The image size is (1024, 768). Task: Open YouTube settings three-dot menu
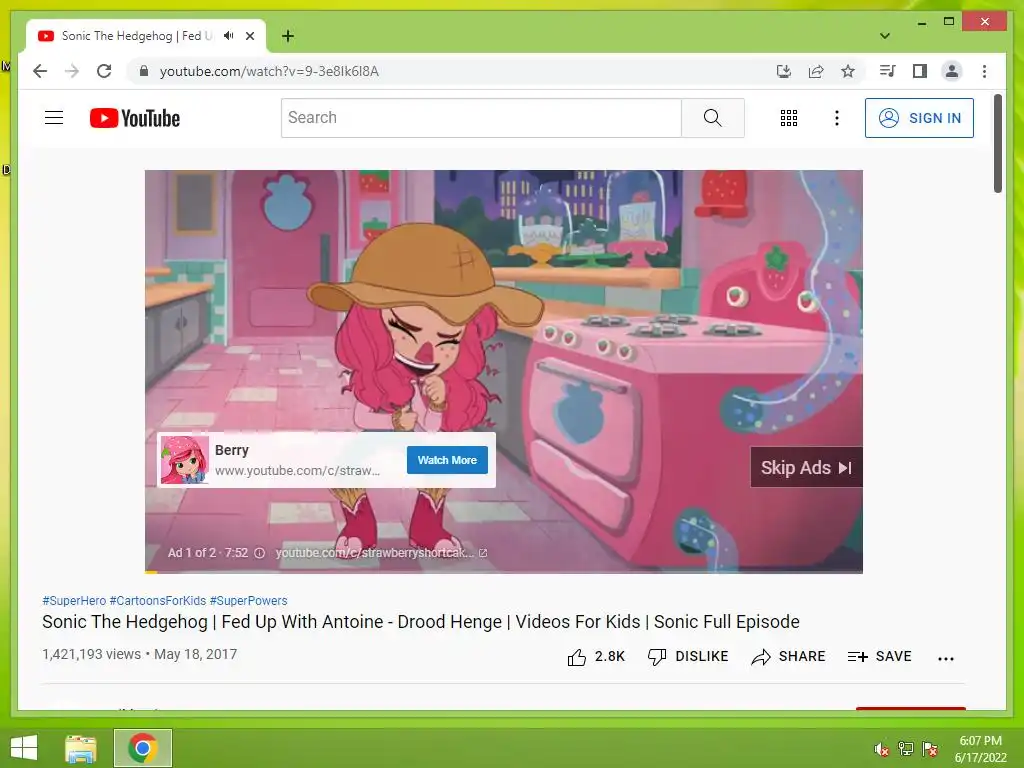pyautogui.click(x=837, y=118)
